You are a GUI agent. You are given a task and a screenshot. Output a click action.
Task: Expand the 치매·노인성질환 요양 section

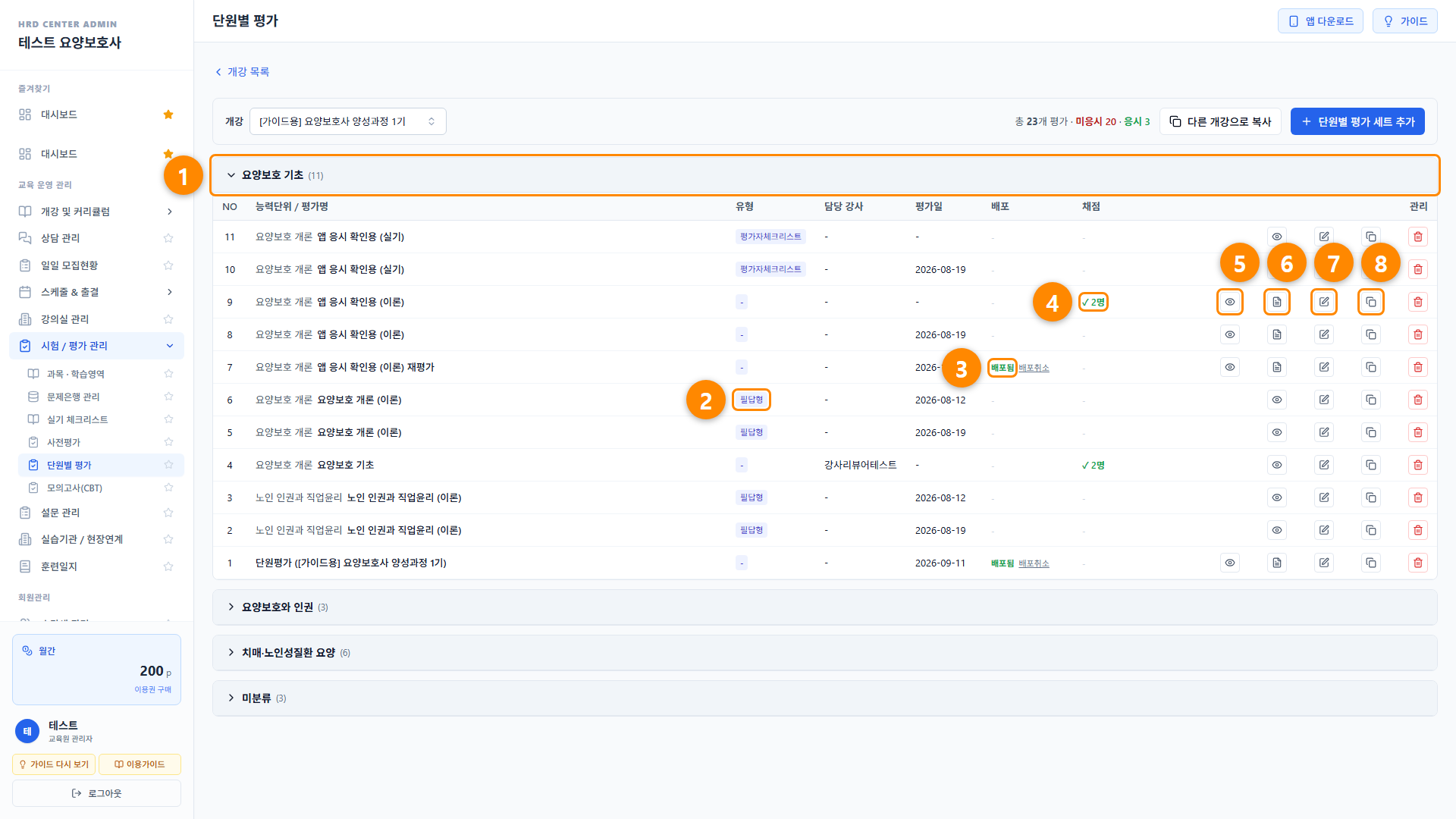(x=824, y=653)
